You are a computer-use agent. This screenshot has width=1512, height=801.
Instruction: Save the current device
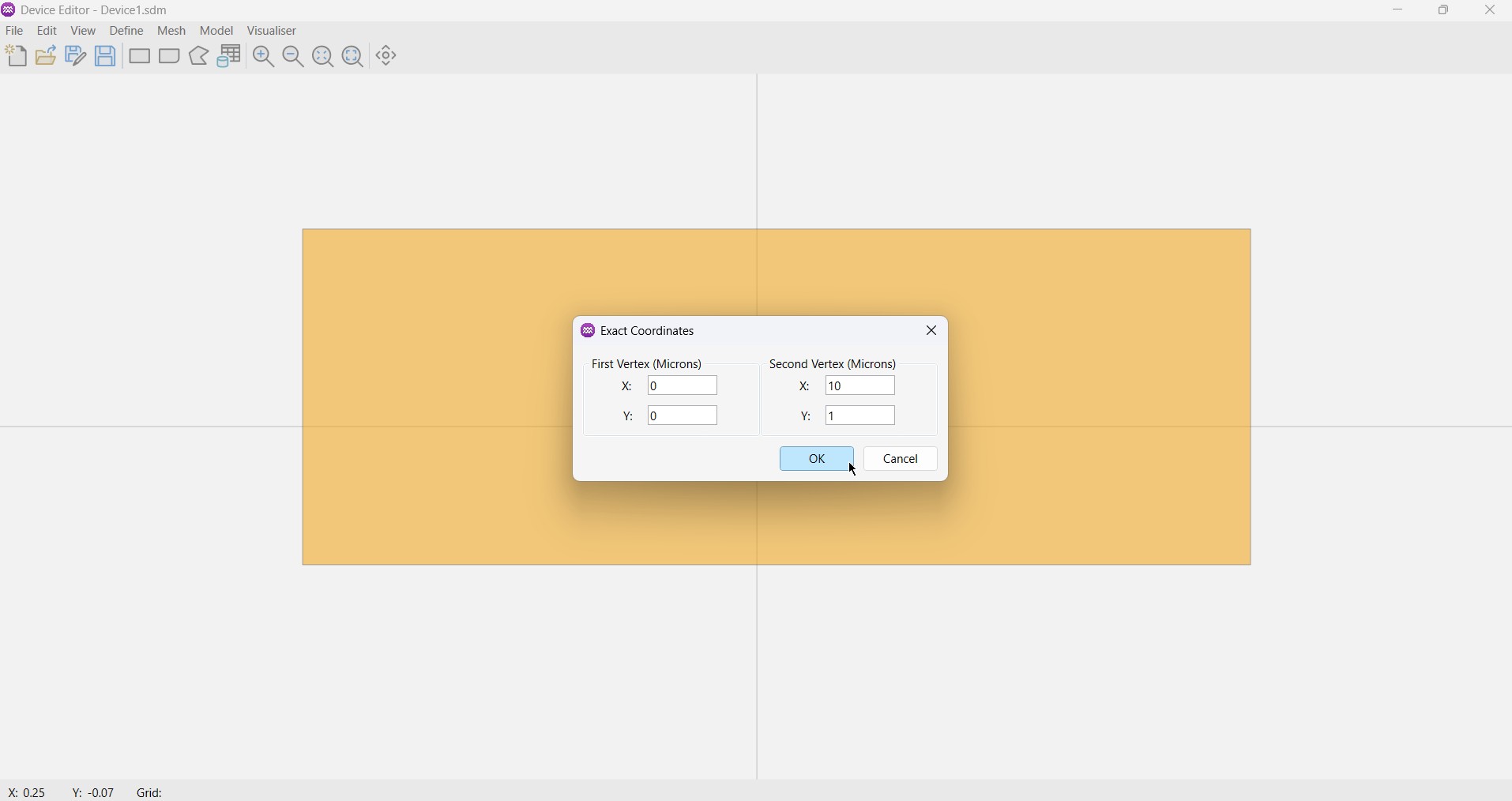point(106,56)
